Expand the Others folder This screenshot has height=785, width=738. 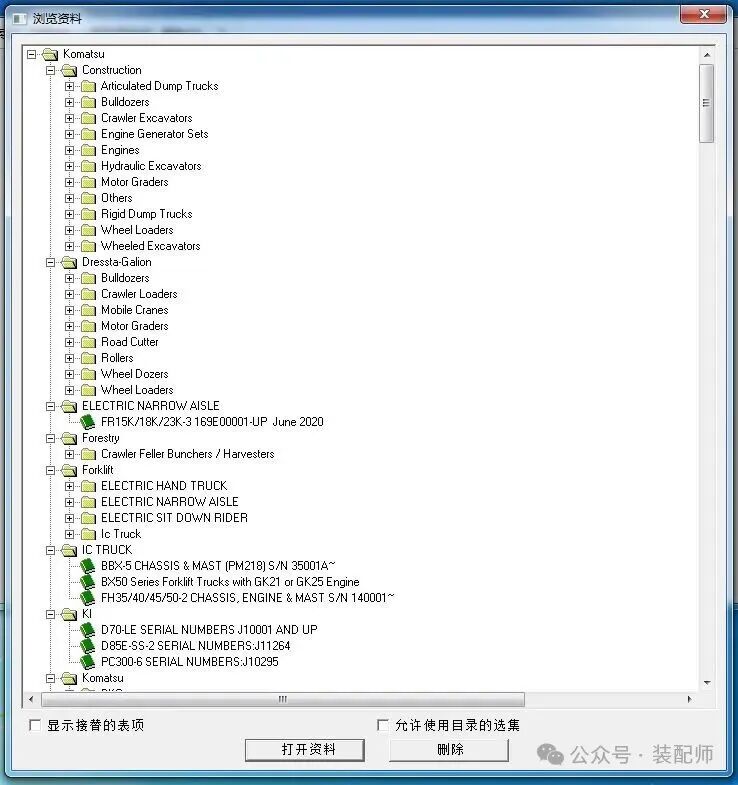coord(70,198)
